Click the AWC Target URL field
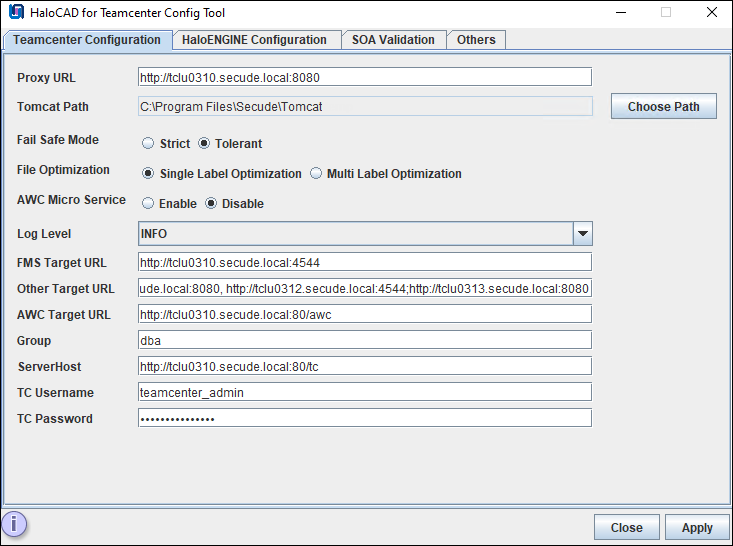The width and height of the screenshot is (733, 546). [365, 315]
